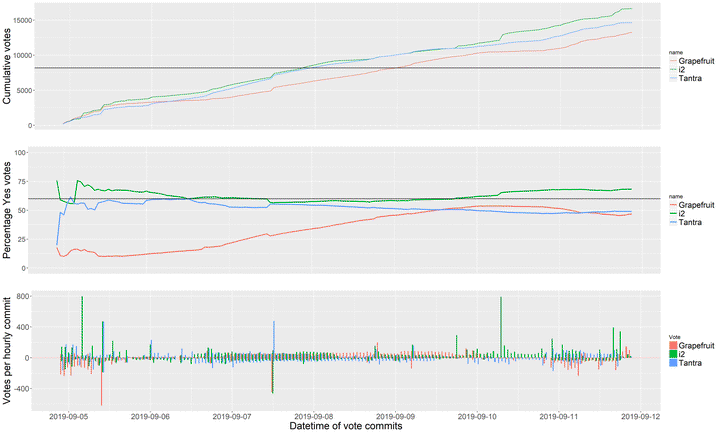Select i2 label in Cumulative votes legend

coord(681,70)
